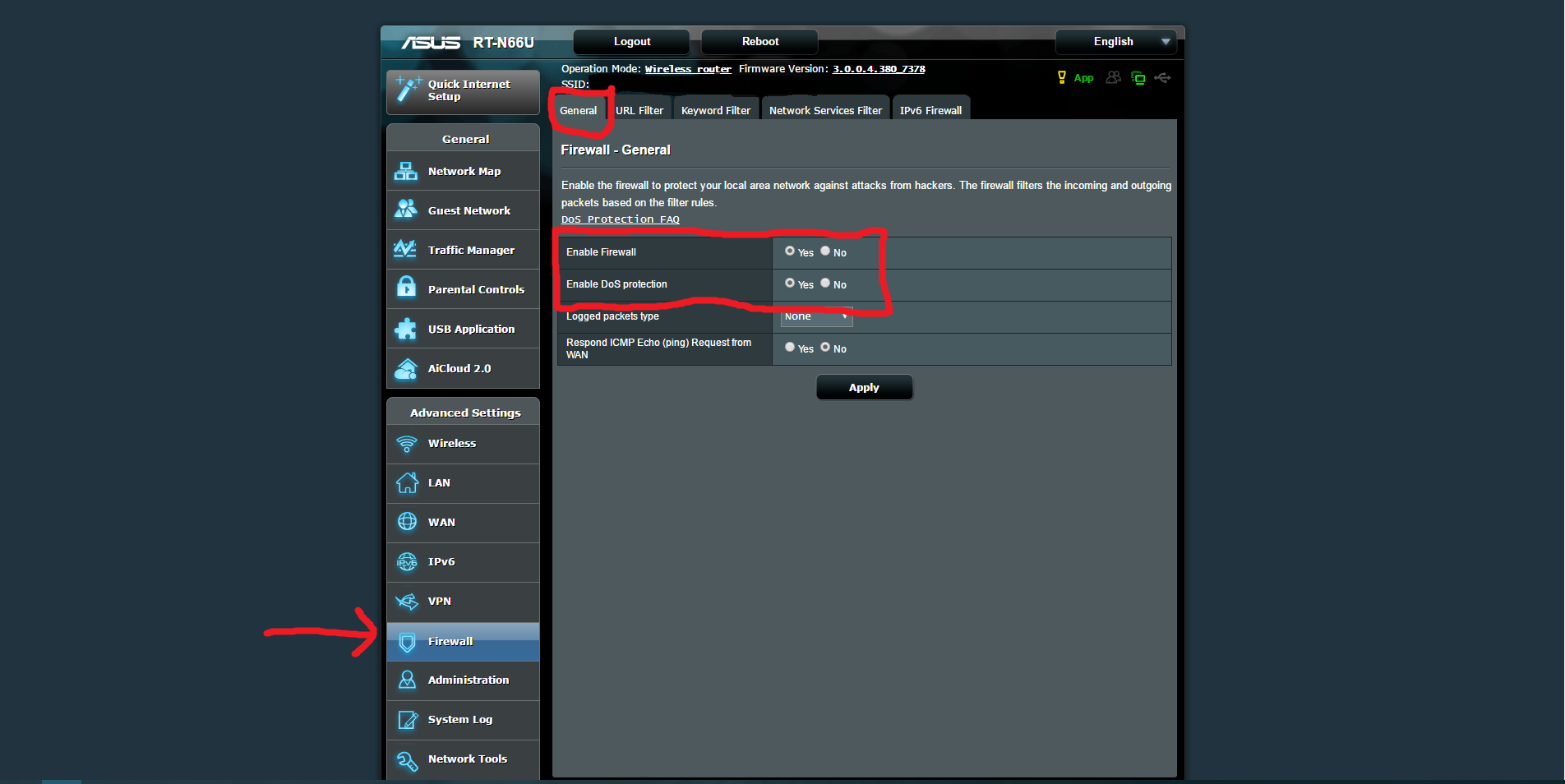Switch to the Keyword Filter tab
This screenshot has height=784, width=1565.
pyautogui.click(x=715, y=108)
